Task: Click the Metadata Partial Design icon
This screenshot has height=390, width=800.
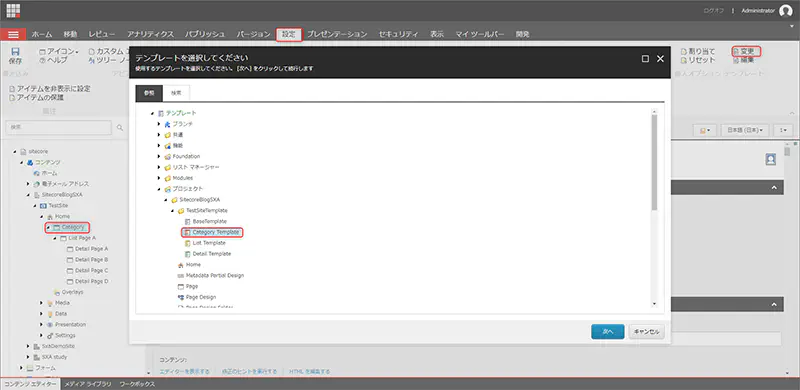Action: (x=181, y=276)
